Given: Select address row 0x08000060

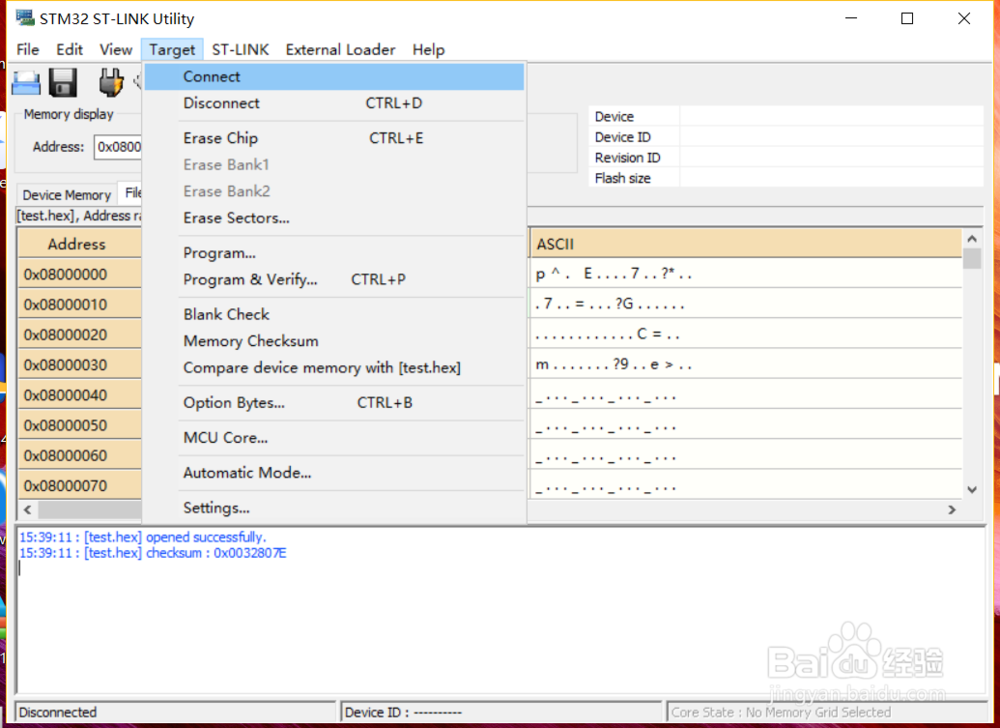Looking at the screenshot, I should tap(79, 455).
